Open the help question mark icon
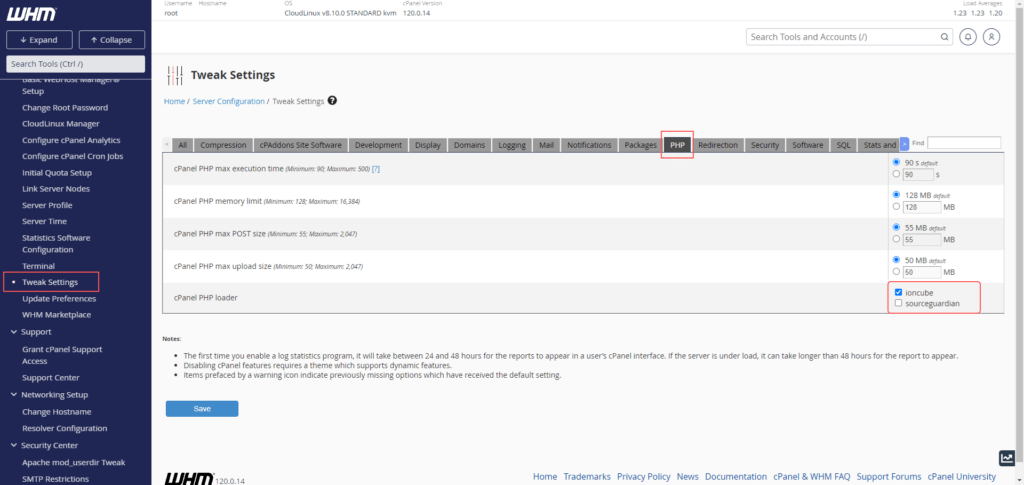The height and width of the screenshot is (485, 1024). click(x=332, y=101)
